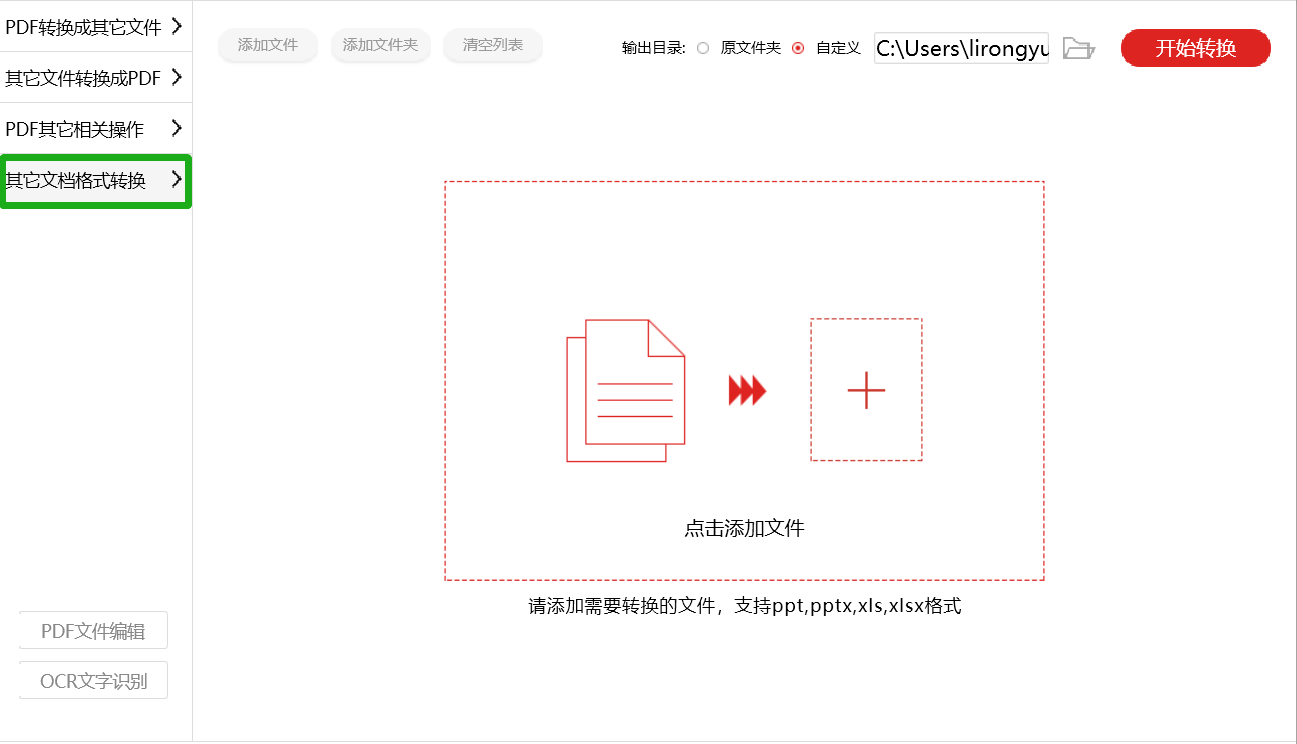This screenshot has height=744, width=1297.
Task: Click the 添加文件夹 button
Action: pyautogui.click(x=380, y=46)
